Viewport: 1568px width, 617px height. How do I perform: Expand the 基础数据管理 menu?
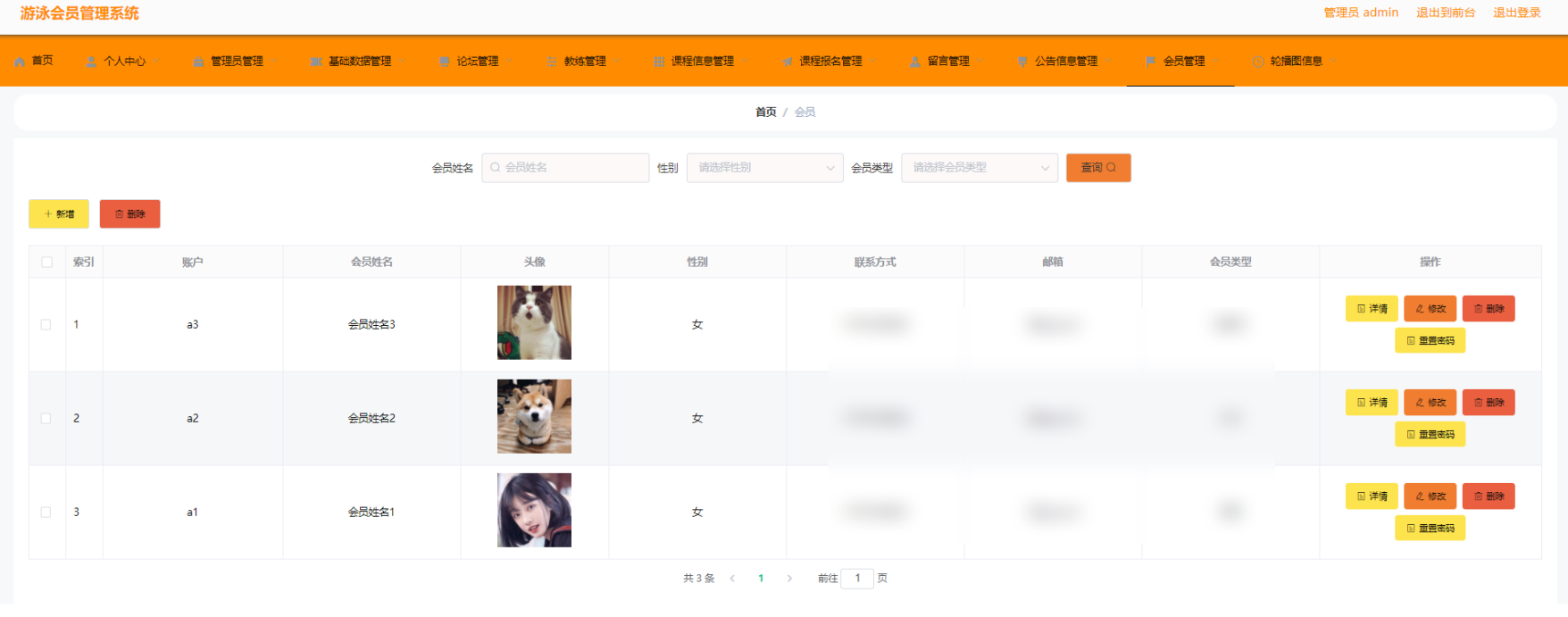click(x=358, y=62)
